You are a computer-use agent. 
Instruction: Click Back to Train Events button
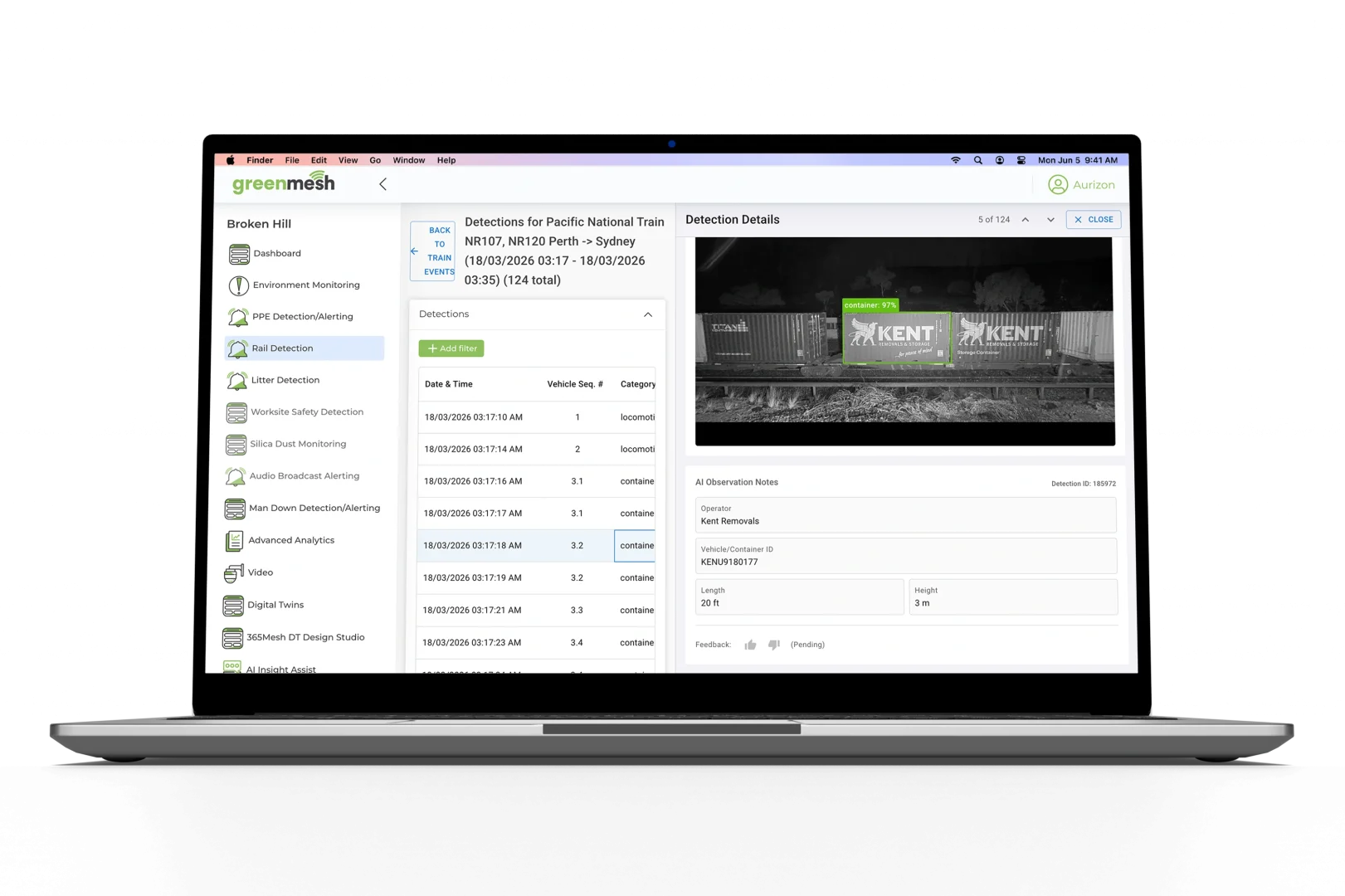[x=433, y=251]
